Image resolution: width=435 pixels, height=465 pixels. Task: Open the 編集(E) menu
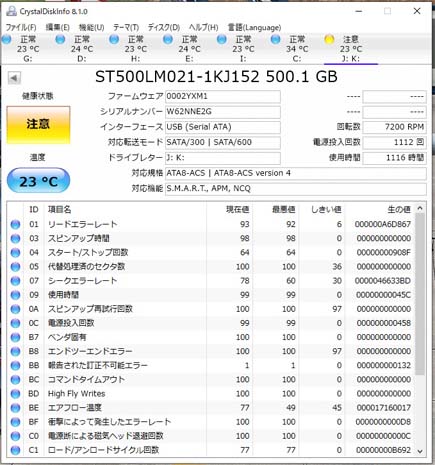pos(58,27)
